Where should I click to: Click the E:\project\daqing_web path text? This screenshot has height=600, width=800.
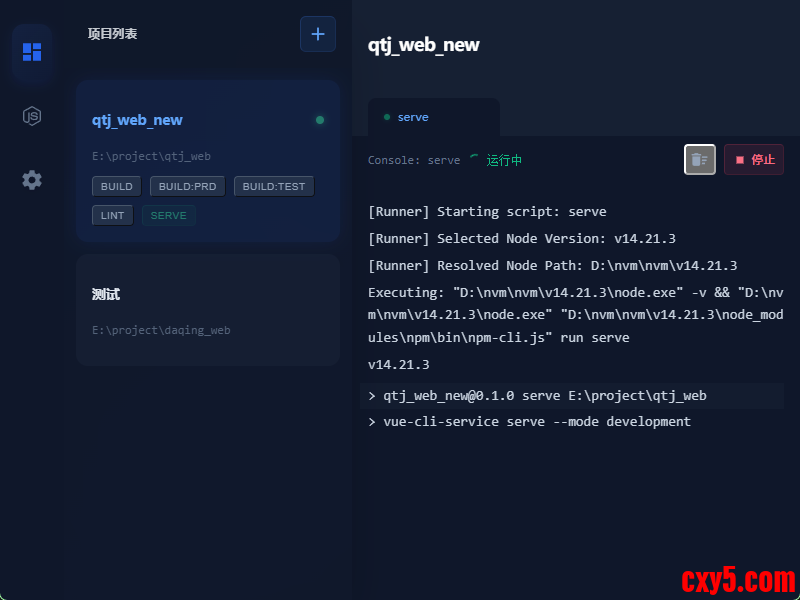161,330
